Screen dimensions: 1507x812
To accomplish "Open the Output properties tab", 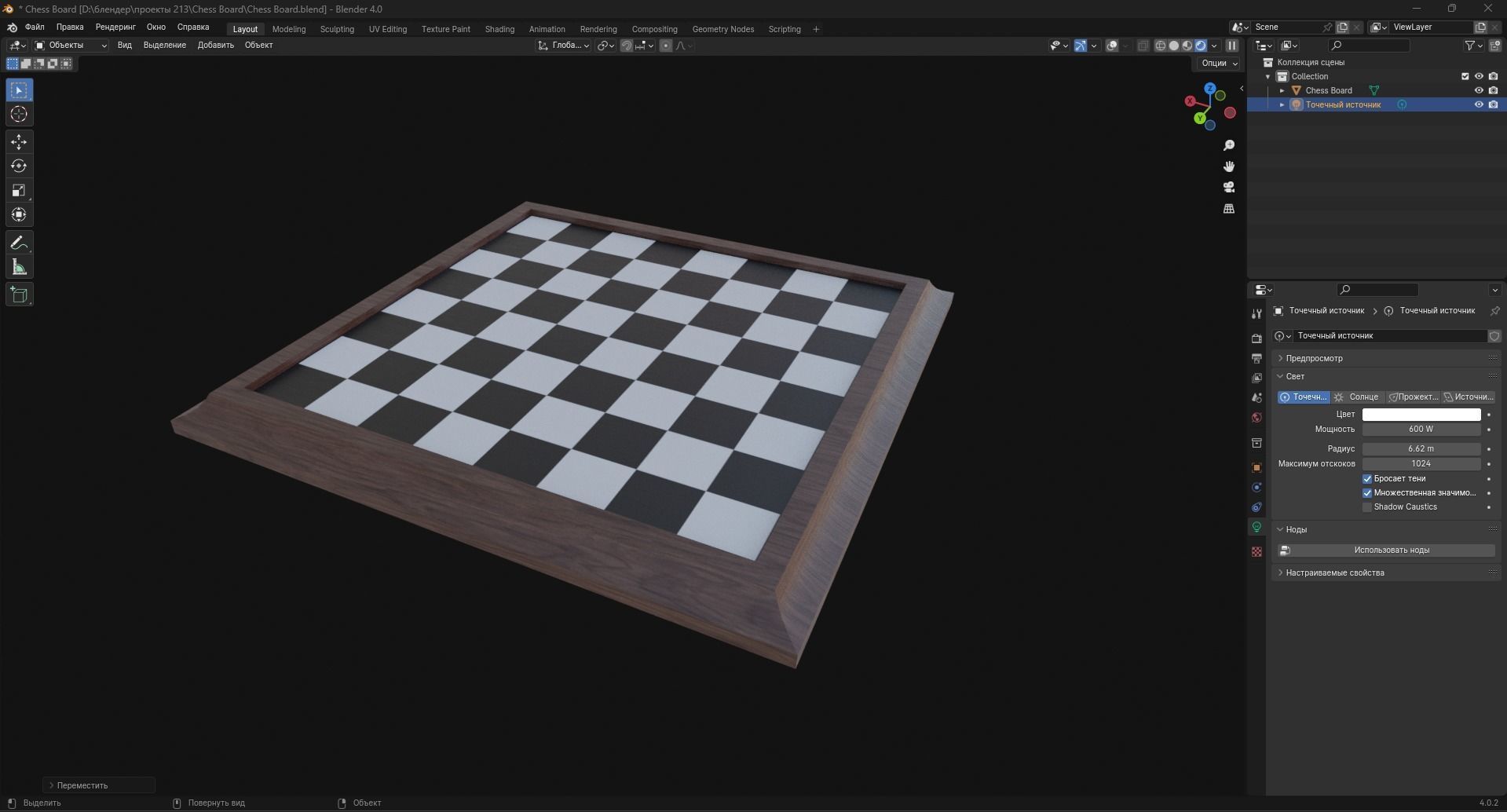I will (1256, 358).
